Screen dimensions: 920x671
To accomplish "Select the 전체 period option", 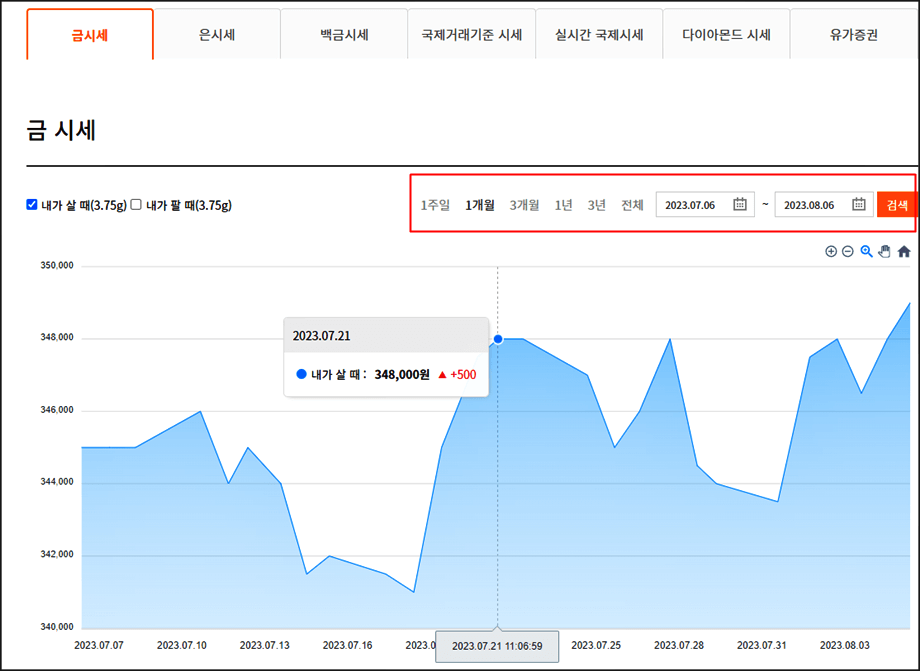I will (x=630, y=203).
